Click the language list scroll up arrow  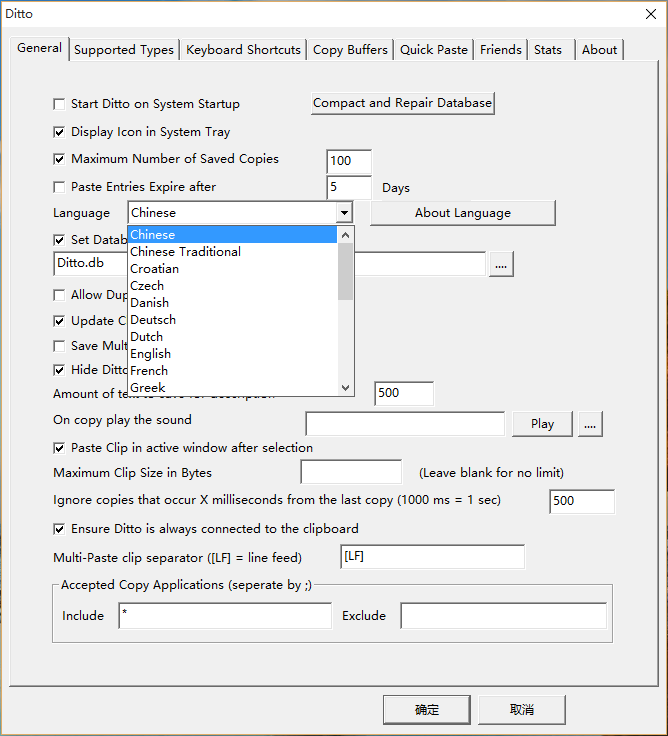click(346, 235)
